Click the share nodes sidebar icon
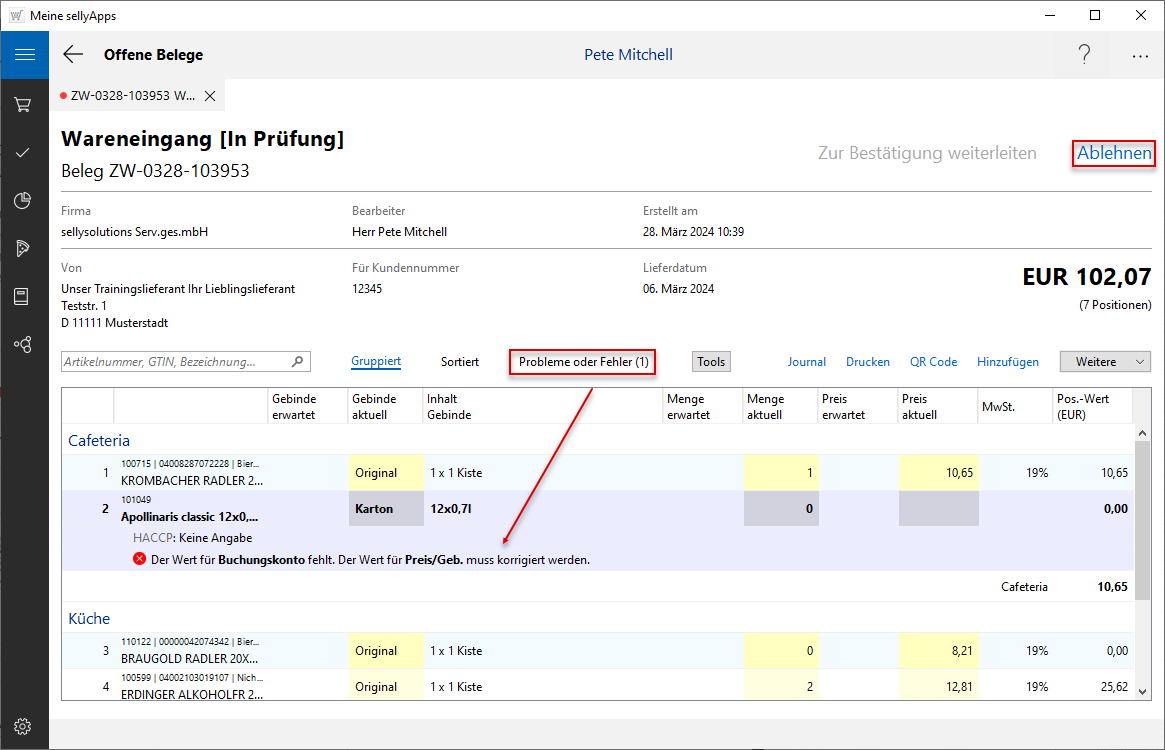The image size is (1165, 750). point(24,344)
